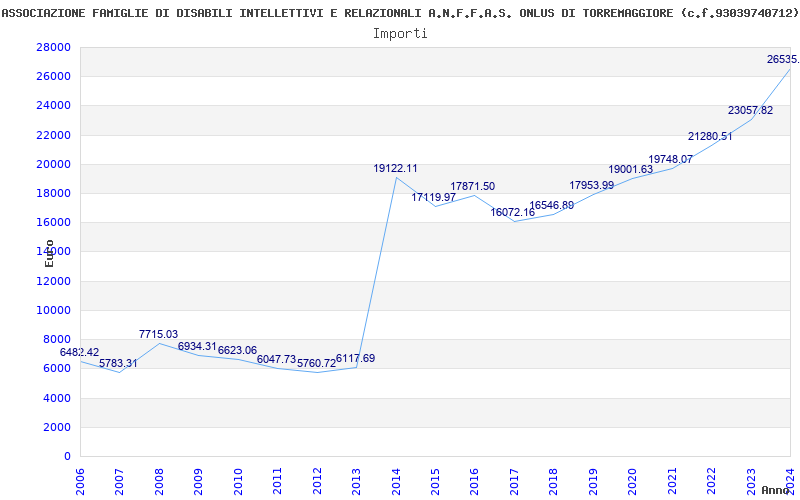Image resolution: width=800 pixels, height=500 pixels.
Task: Click the y-axis value 12000
Action: [54, 281]
